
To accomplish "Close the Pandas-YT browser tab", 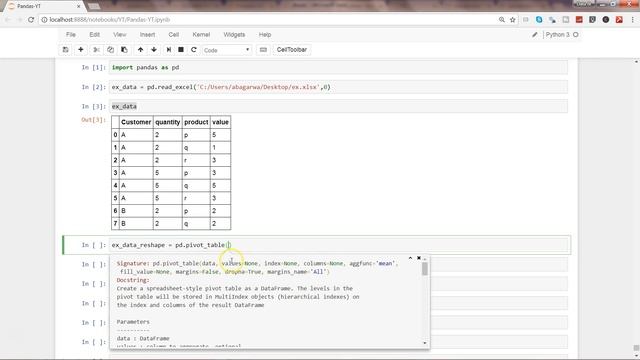I will [78, 6].
